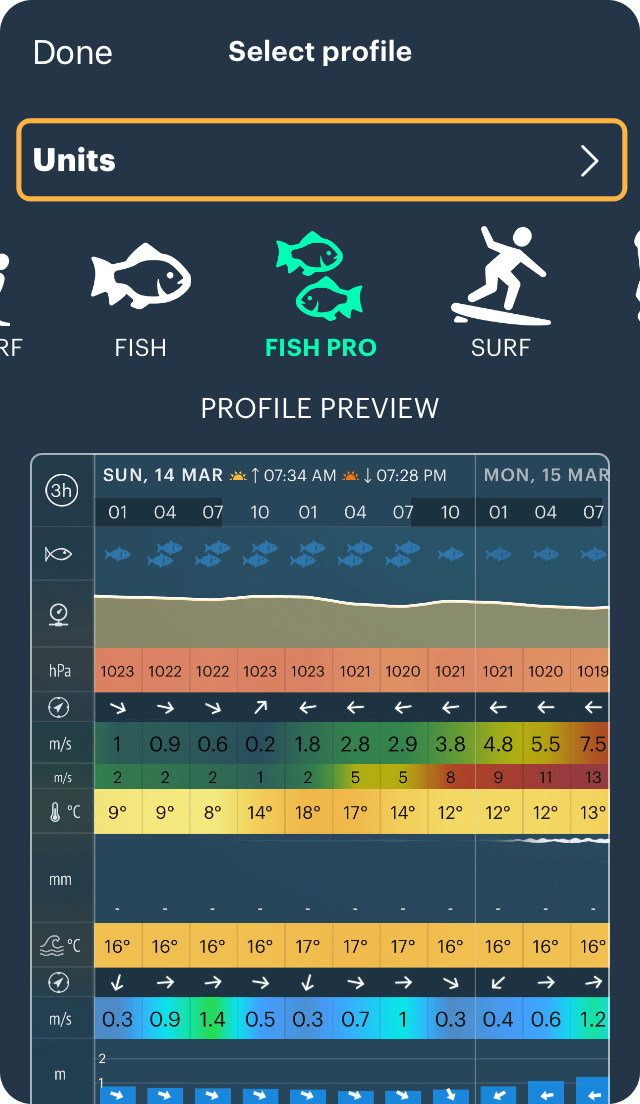Click the 3h time interval indicator
Viewport: 640px width, 1104px height.
[62, 490]
